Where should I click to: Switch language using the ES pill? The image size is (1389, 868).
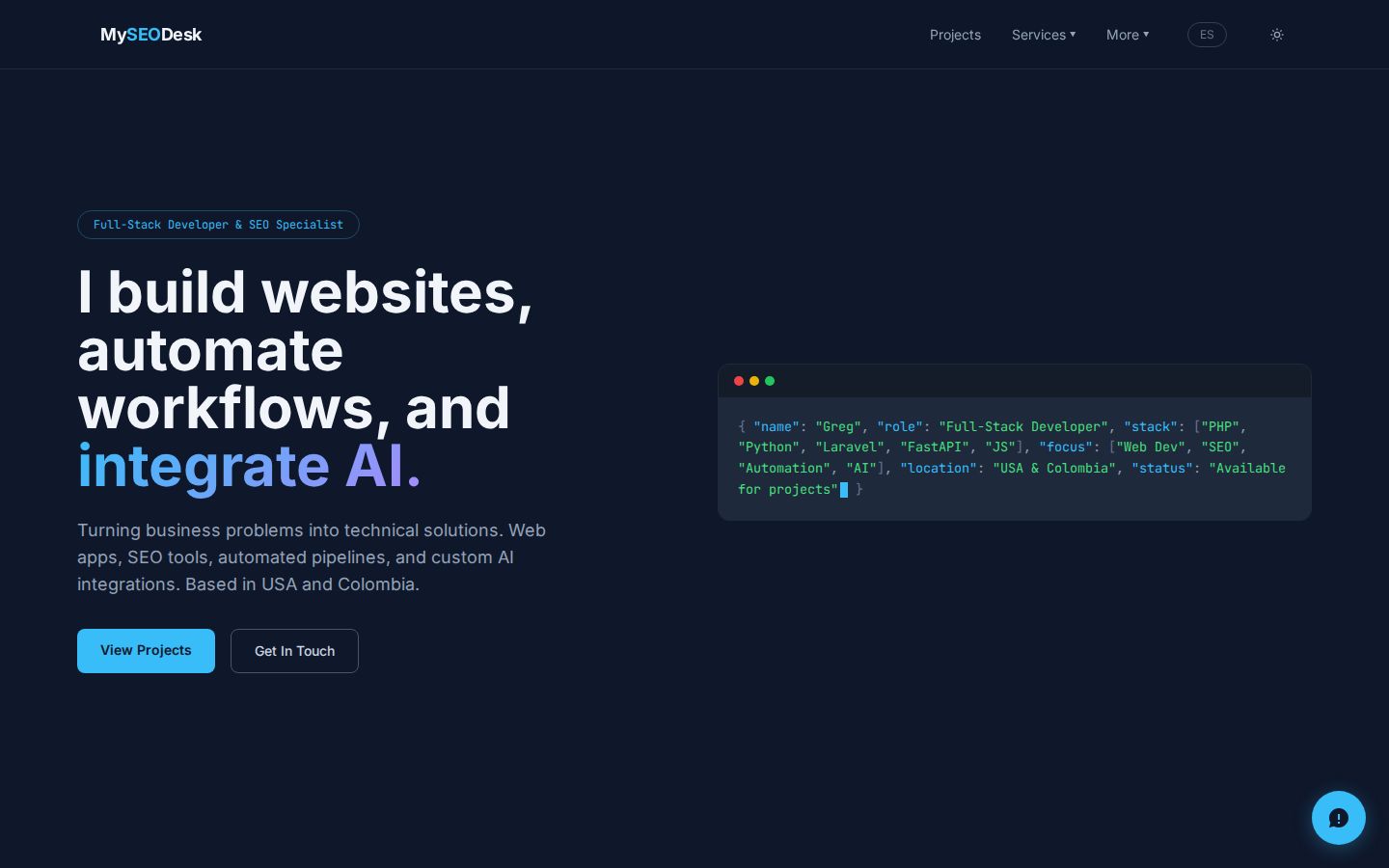coord(1207,35)
